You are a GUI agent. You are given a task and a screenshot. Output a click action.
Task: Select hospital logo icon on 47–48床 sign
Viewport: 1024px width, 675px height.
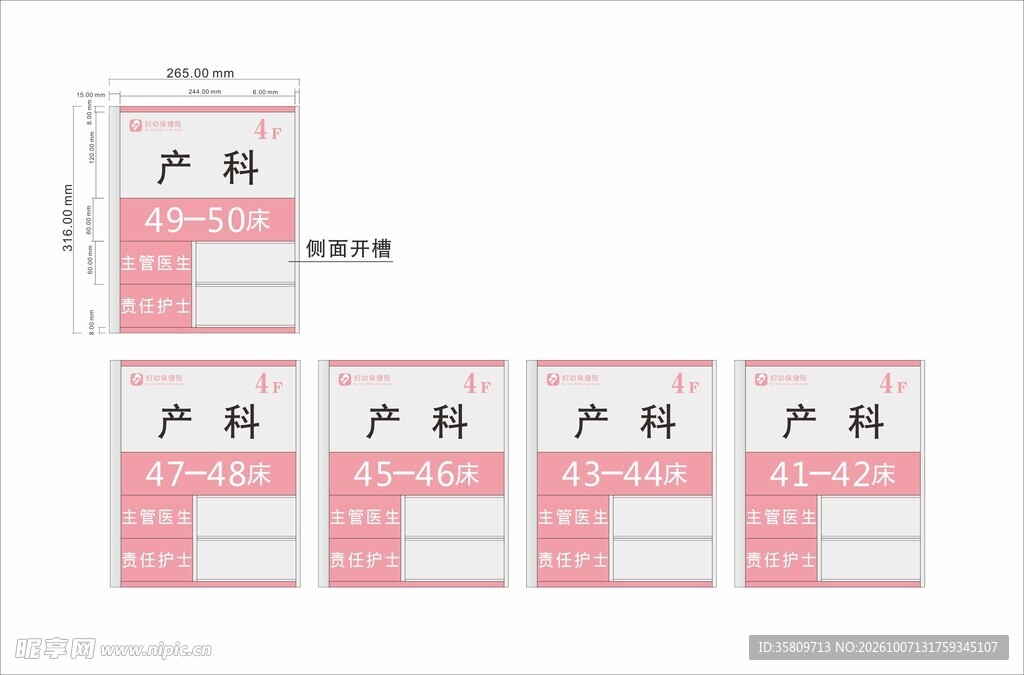(x=136, y=379)
